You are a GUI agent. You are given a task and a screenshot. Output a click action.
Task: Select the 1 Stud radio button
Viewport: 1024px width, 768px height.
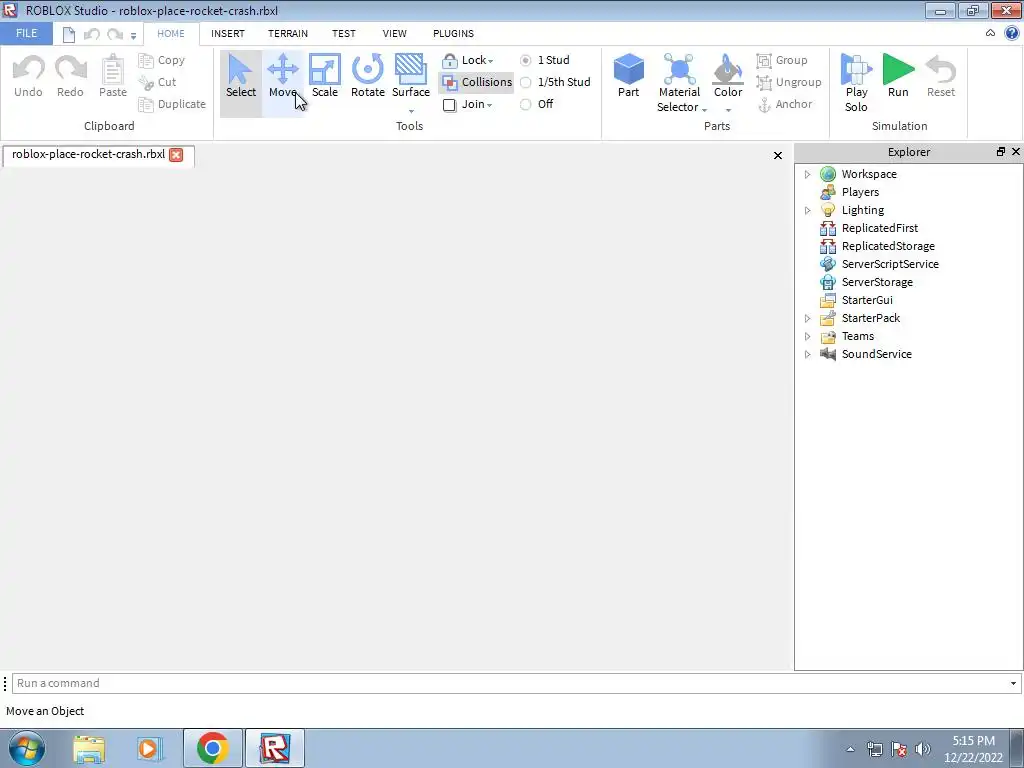click(x=526, y=60)
